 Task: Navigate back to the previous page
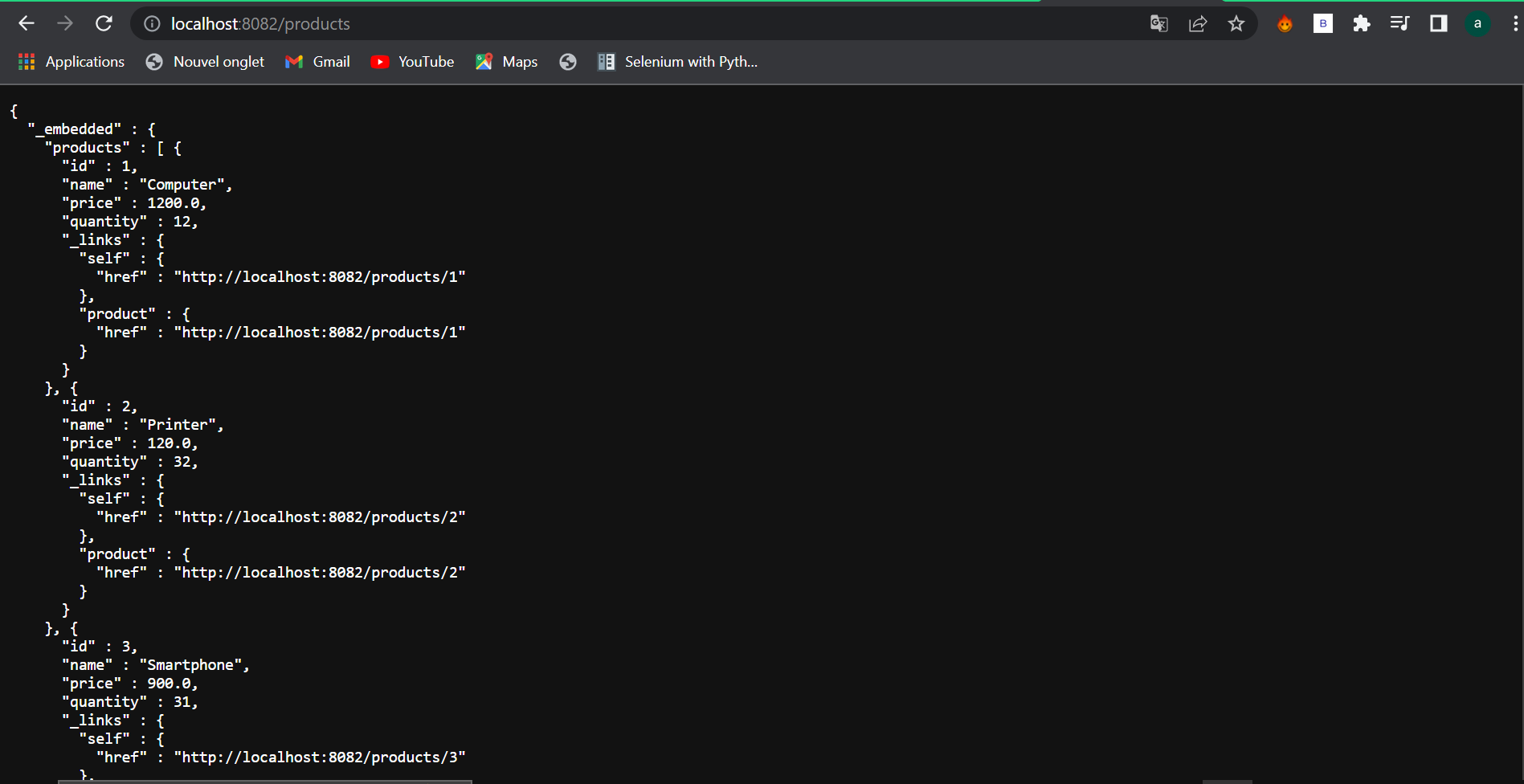tap(27, 23)
